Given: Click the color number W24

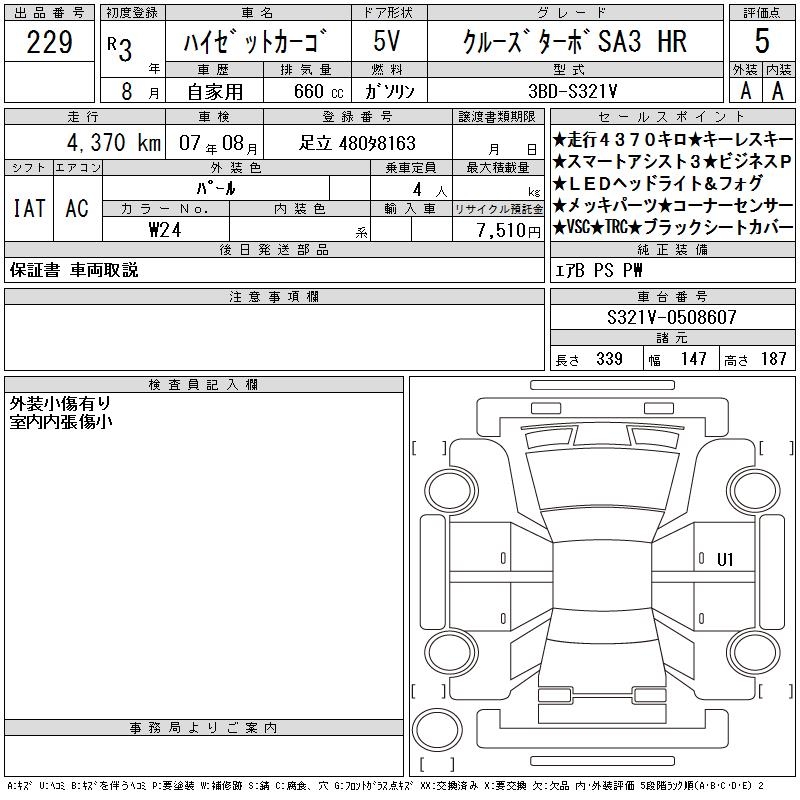Looking at the screenshot, I should click(x=165, y=230).
